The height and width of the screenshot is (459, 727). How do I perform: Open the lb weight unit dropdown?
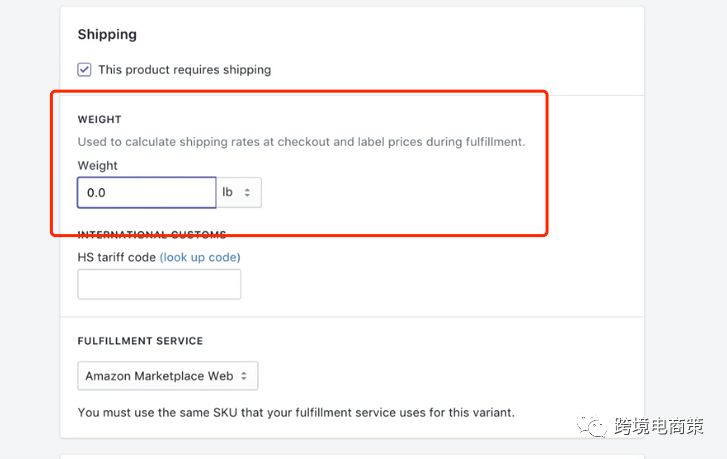(x=239, y=192)
